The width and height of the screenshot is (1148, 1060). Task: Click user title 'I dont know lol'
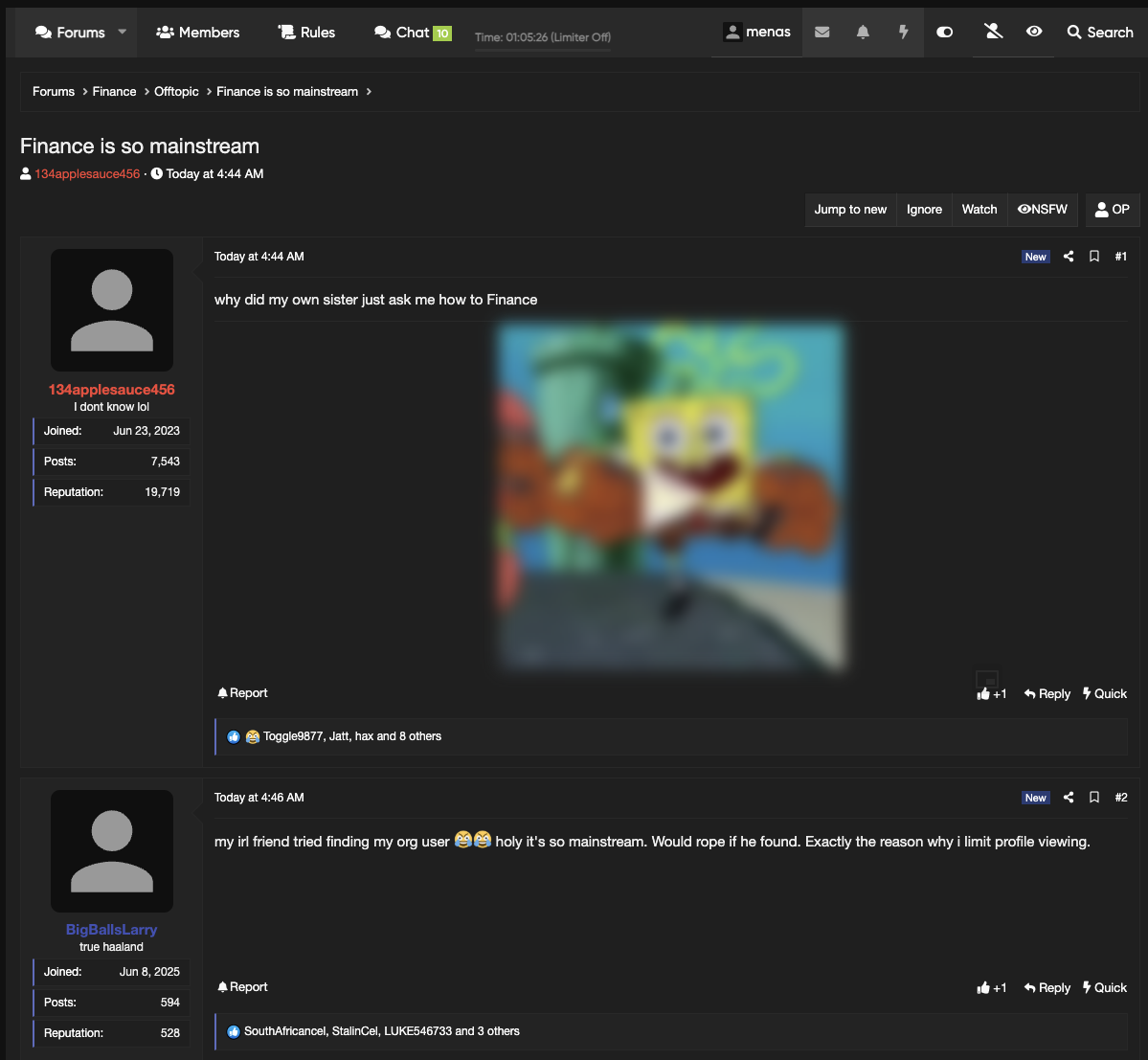[111, 406]
